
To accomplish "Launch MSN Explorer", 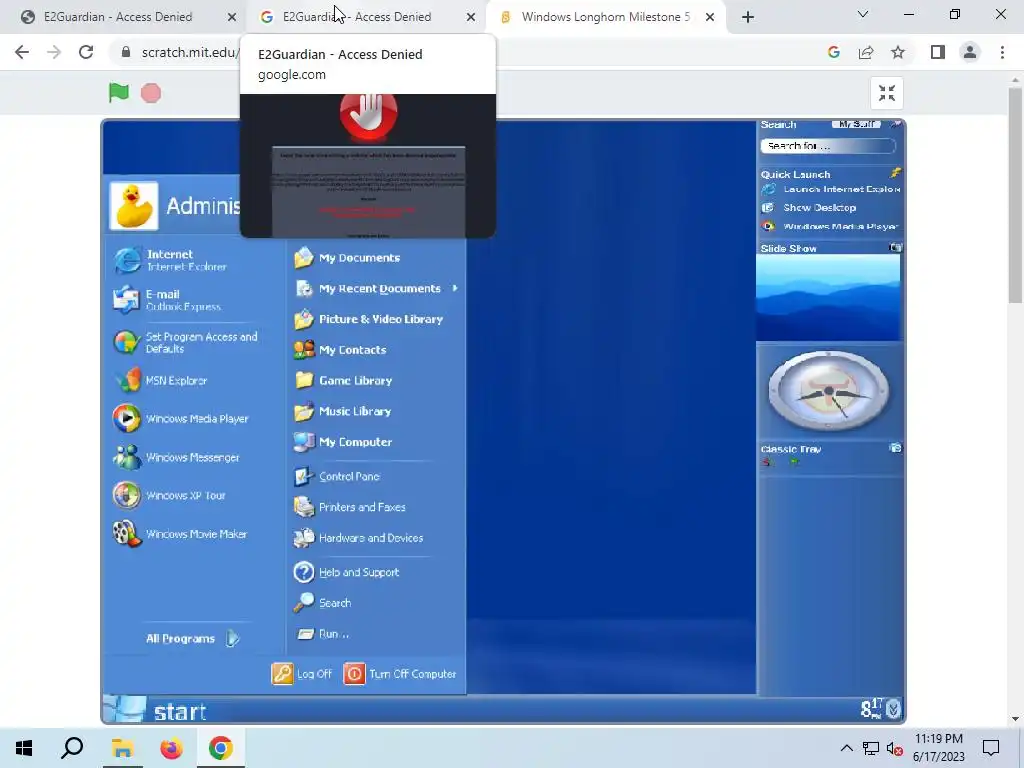I will click(x=160, y=380).
